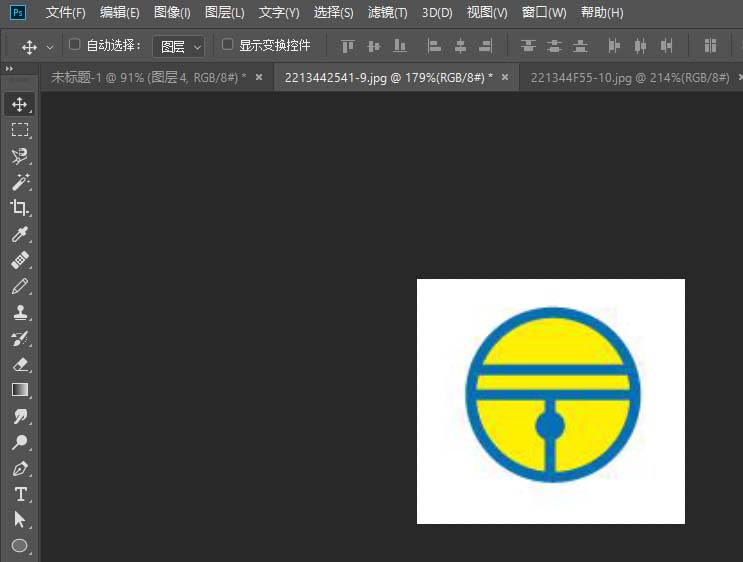
Task: Align right edges of layers
Action: click(x=486, y=46)
